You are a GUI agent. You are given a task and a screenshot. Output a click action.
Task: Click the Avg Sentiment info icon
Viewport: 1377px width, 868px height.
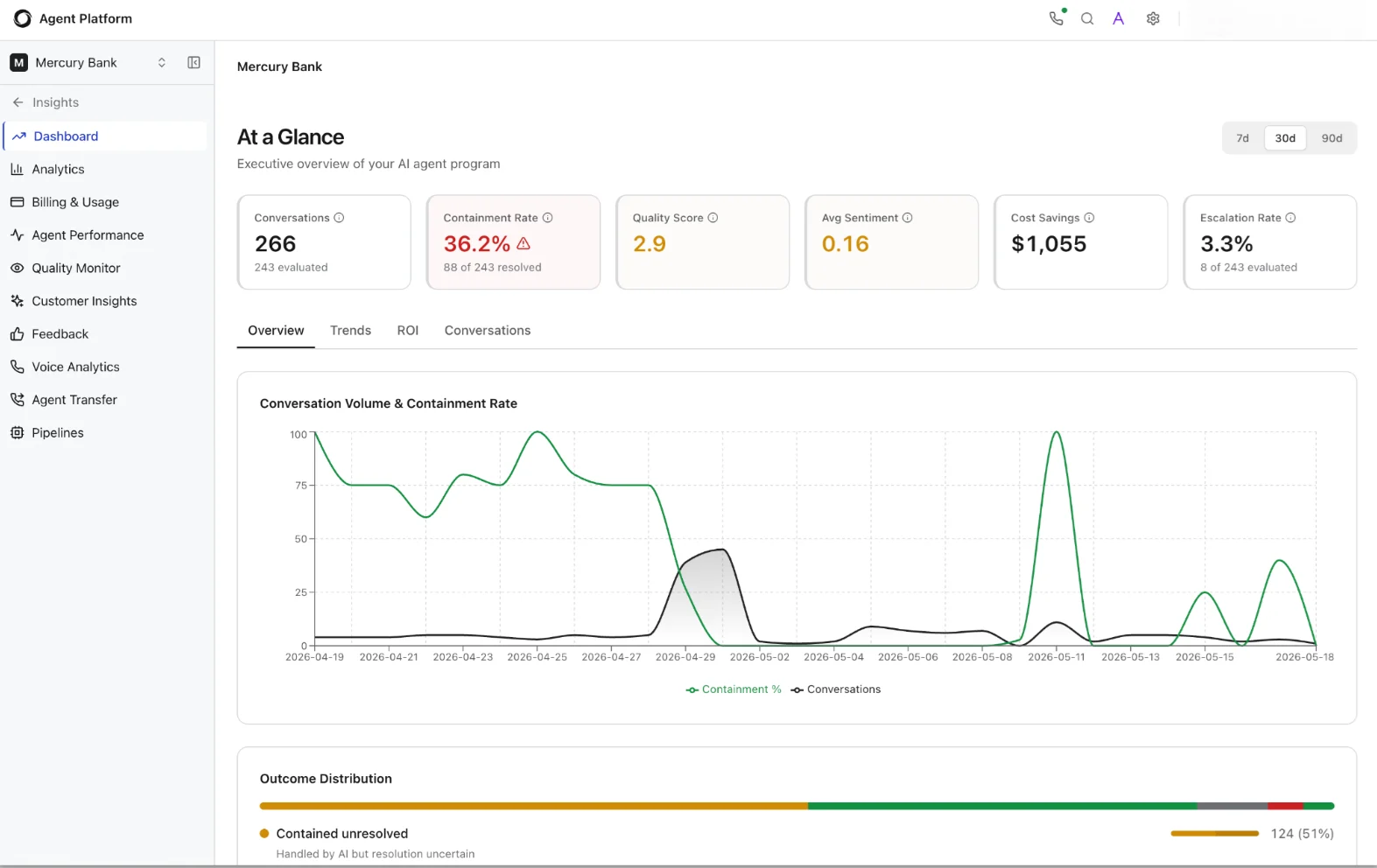(x=907, y=218)
